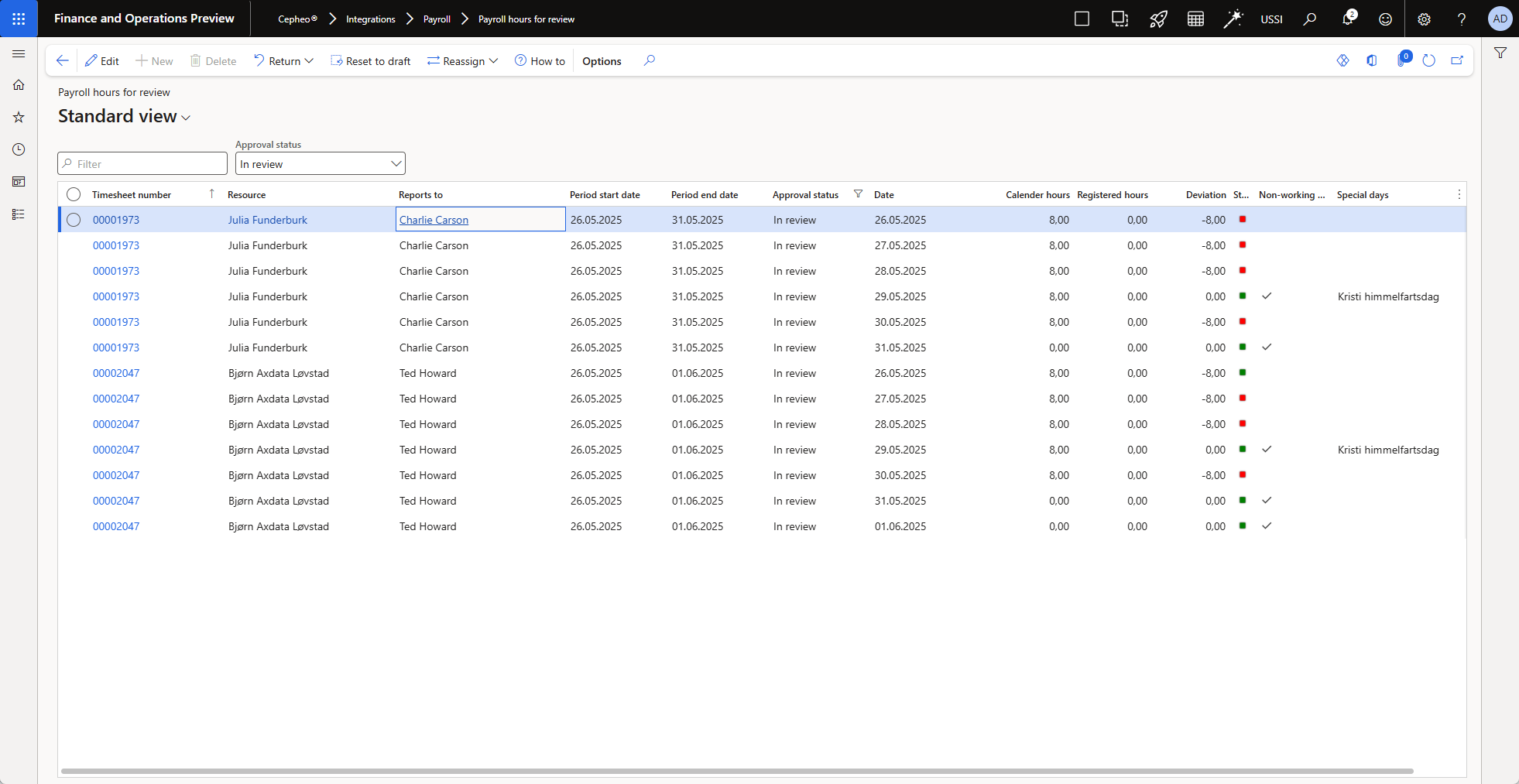Open the filter pane funnel icon

coord(1500,53)
